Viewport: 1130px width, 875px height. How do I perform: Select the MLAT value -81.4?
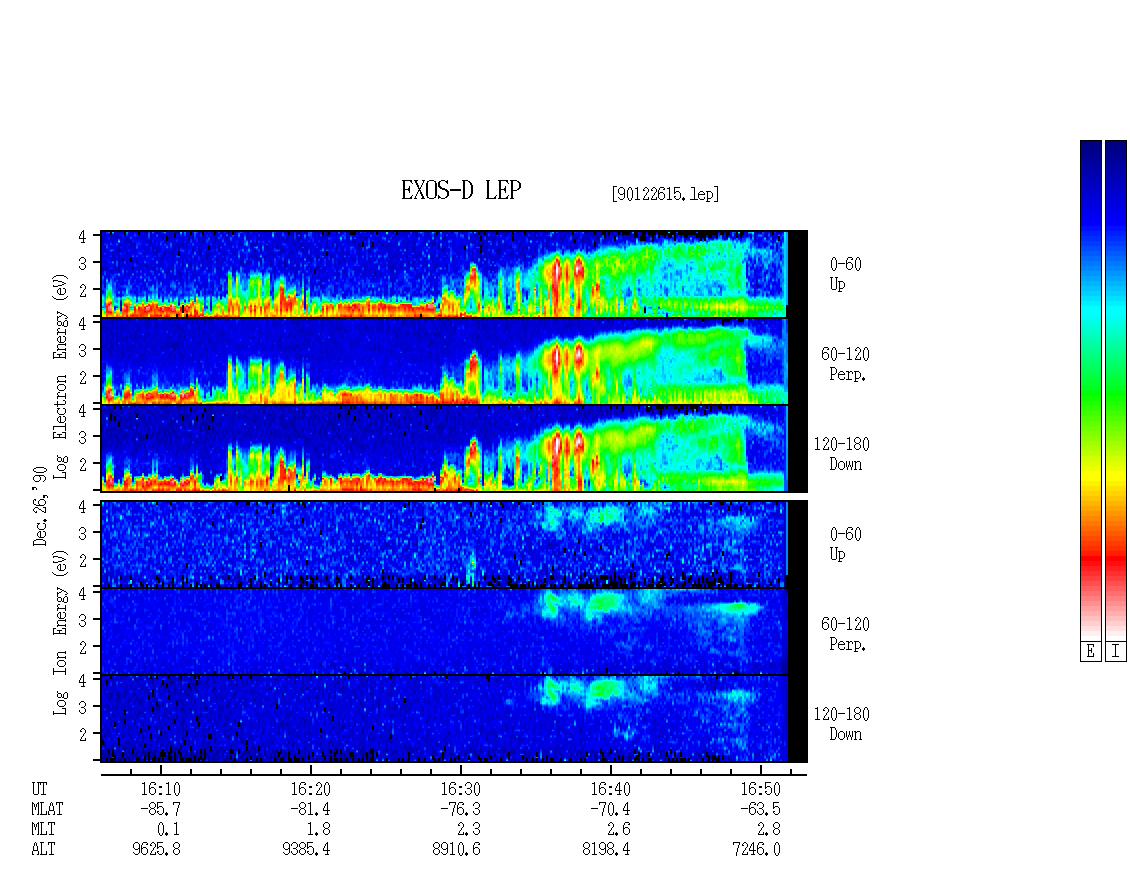tap(310, 809)
